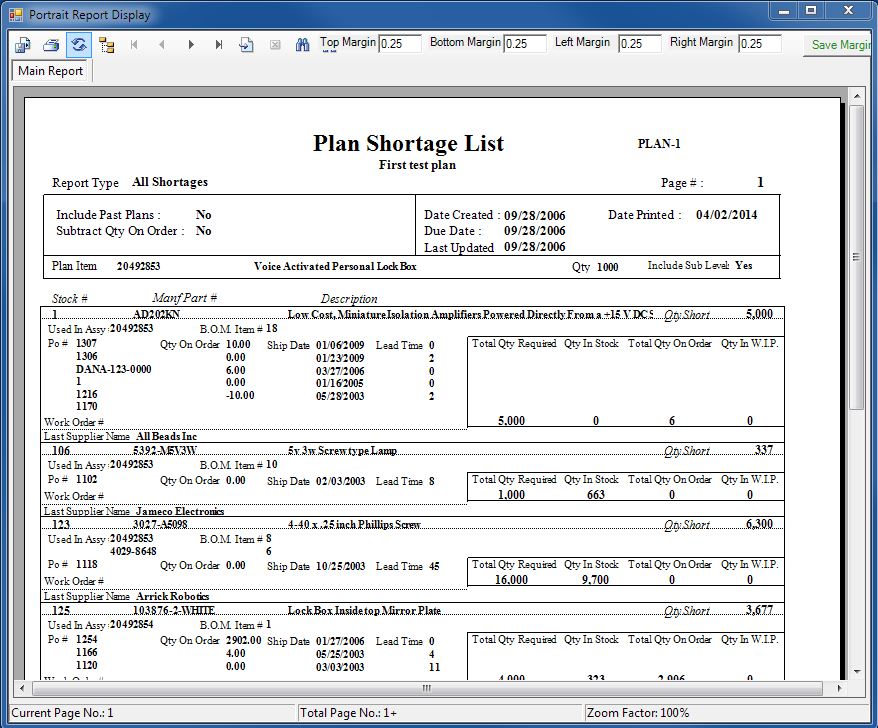
Task: Go to the next page arrow
Action: coord(191,45)
